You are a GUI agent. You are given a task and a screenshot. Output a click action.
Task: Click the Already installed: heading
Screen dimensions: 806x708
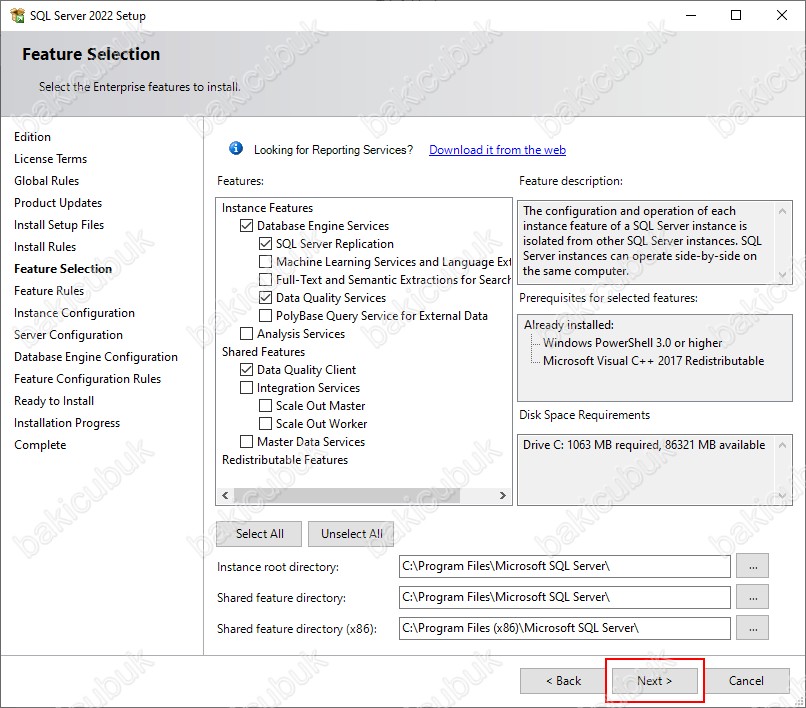click(x=569, y=325)
